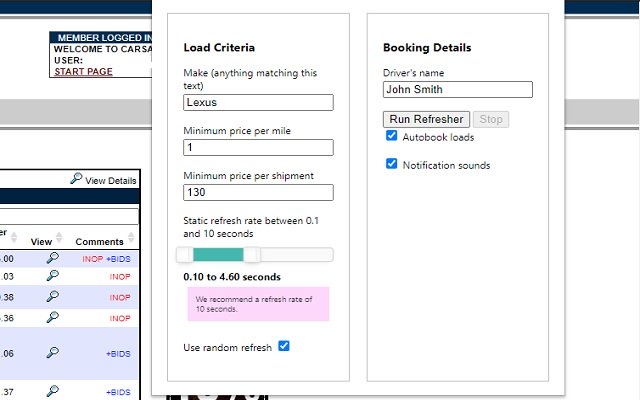Screen dimensions: 640x400
Task: Open magnifier in the .36 INOP row
Action: 52,317
